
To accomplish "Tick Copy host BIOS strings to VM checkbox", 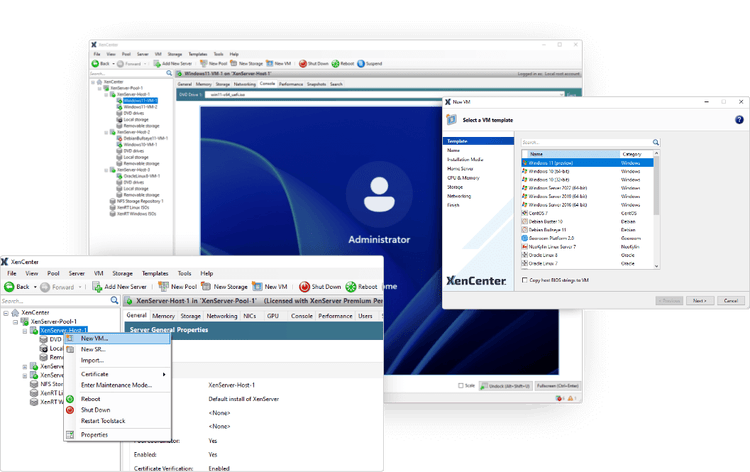I will (x=525, y=280).
